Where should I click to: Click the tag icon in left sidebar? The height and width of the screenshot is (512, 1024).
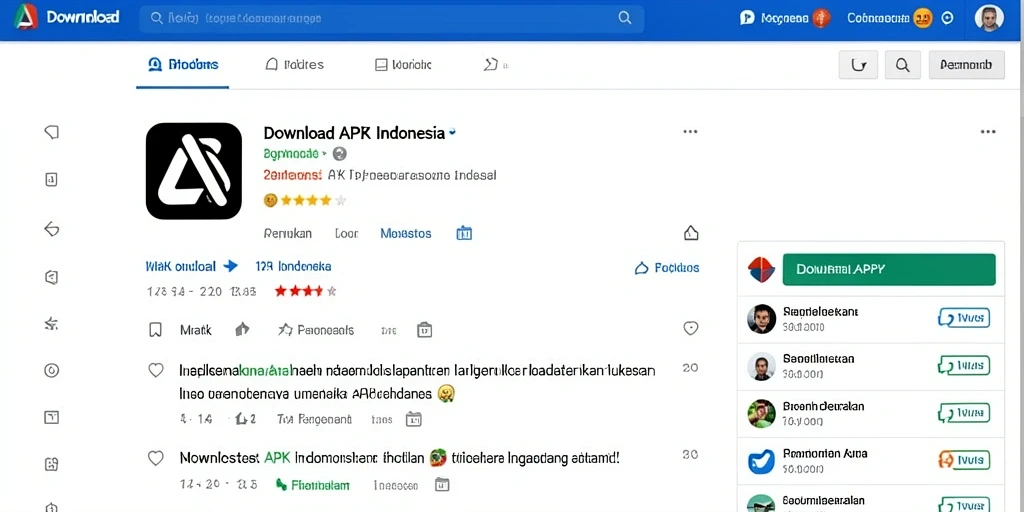pos(52,133)
